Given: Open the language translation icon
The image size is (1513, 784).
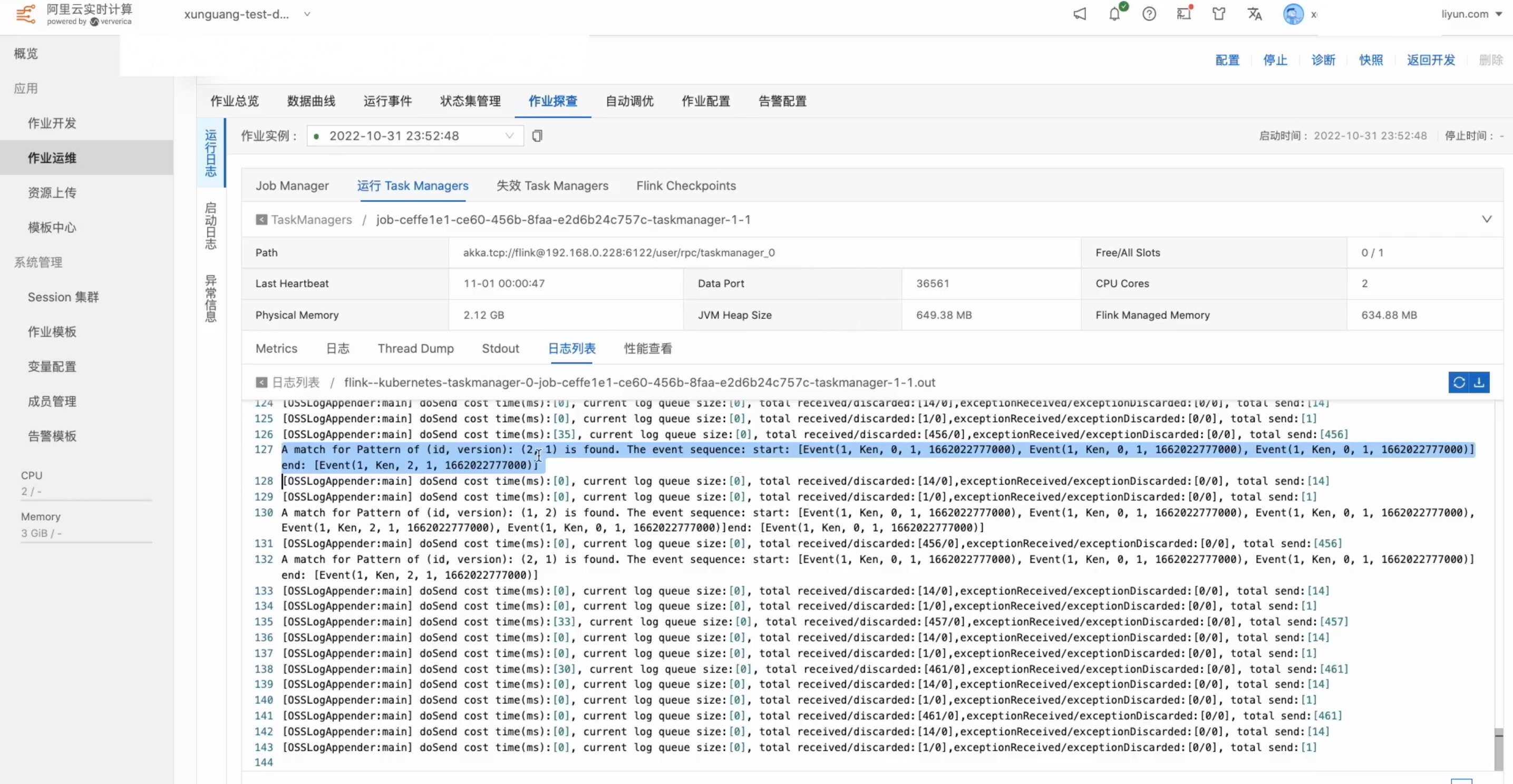Looking at the screenshot, I should coord(1254,14).
